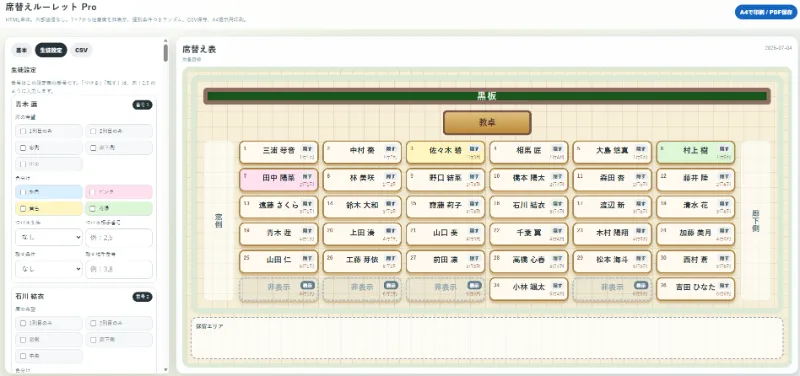Hide the seat of 遠藤 さくら
Viewport: 800px width, 376px height.
coord(306,203)
